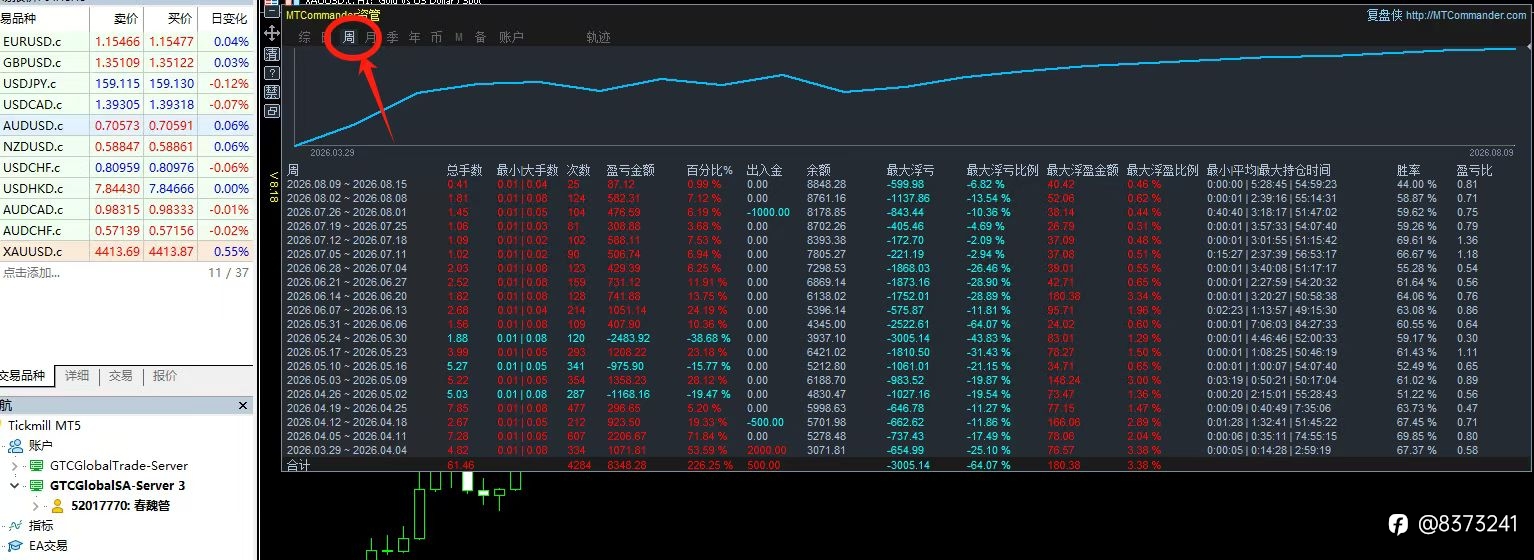Click the 清 clear icon in panel sidebar
The height and width of the screenshot is (560, 1534).
[x=272, y=54]
